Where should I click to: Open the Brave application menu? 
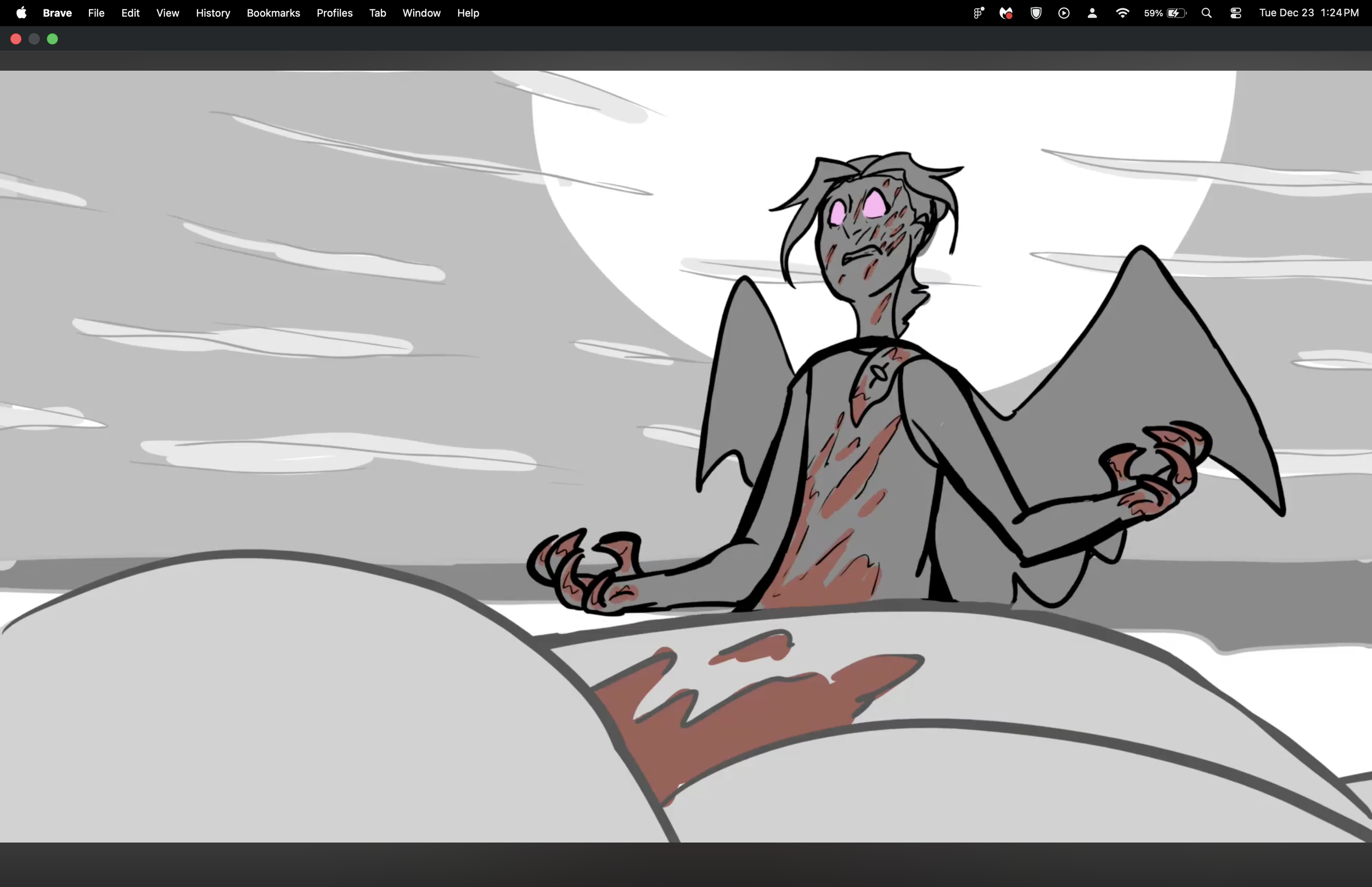[57, 13]
